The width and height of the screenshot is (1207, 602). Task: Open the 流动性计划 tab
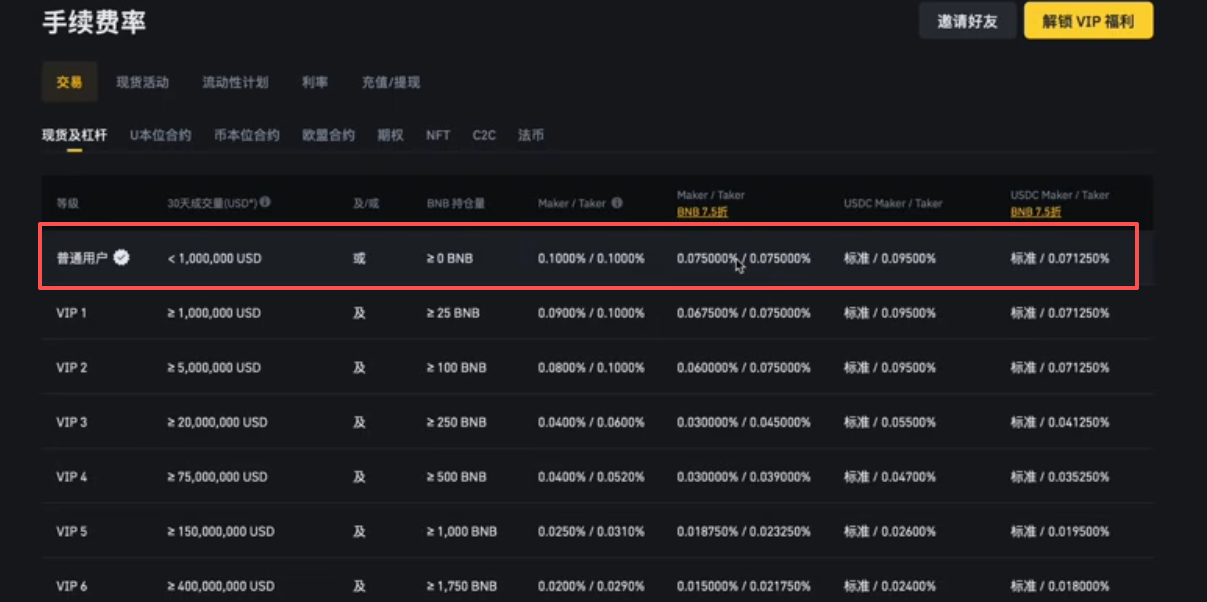click(235, 82)
